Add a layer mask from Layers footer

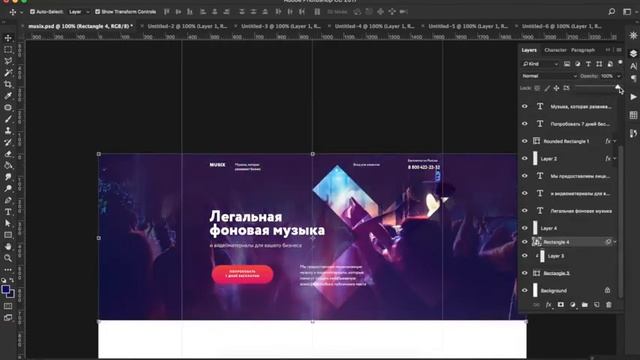560,305
